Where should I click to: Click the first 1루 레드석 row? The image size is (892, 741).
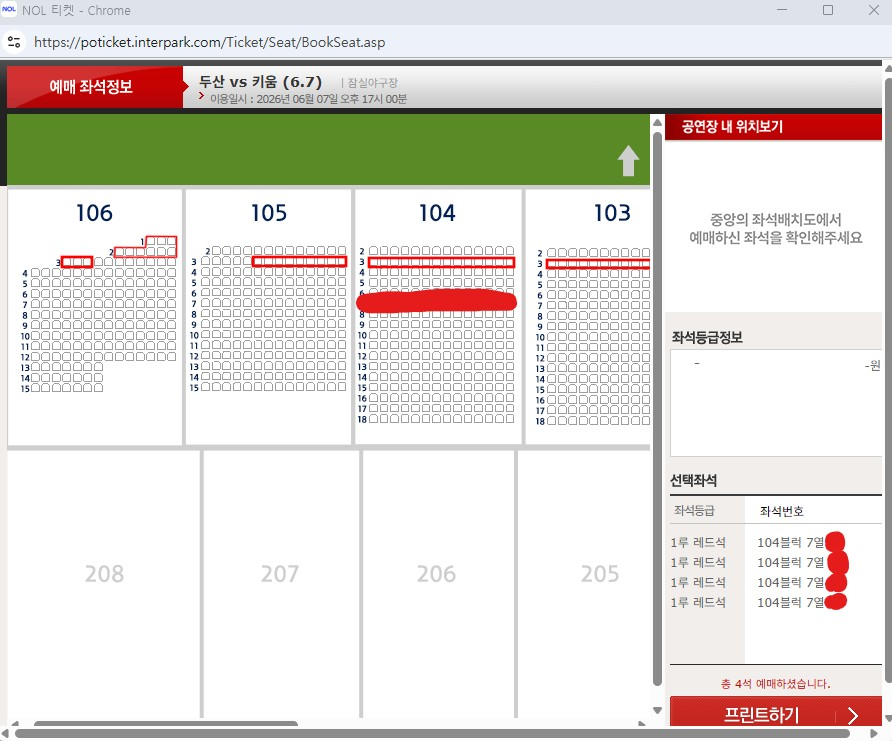[698, 543]
